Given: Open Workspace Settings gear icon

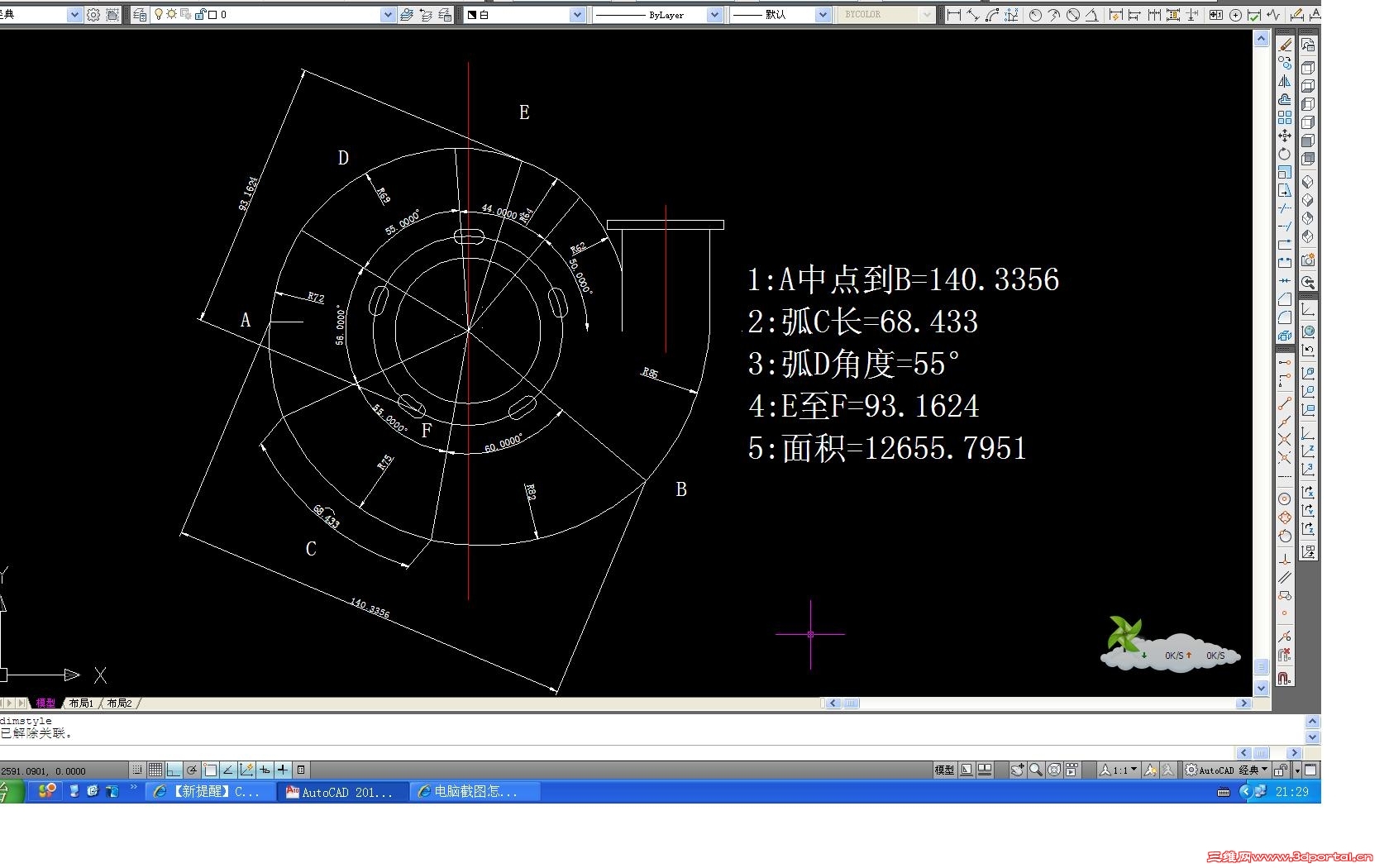Looking at the screenshot, I should point(93,15).
